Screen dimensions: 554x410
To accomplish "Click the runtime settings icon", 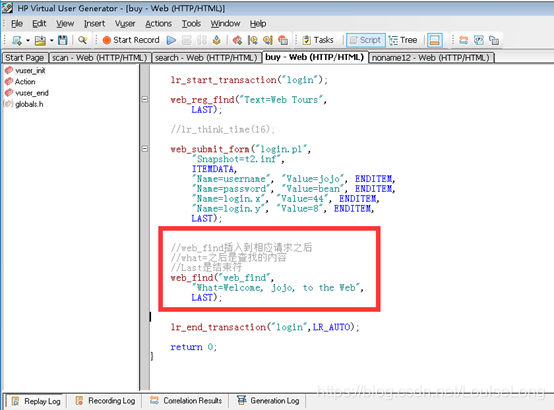I will (464, 40).
